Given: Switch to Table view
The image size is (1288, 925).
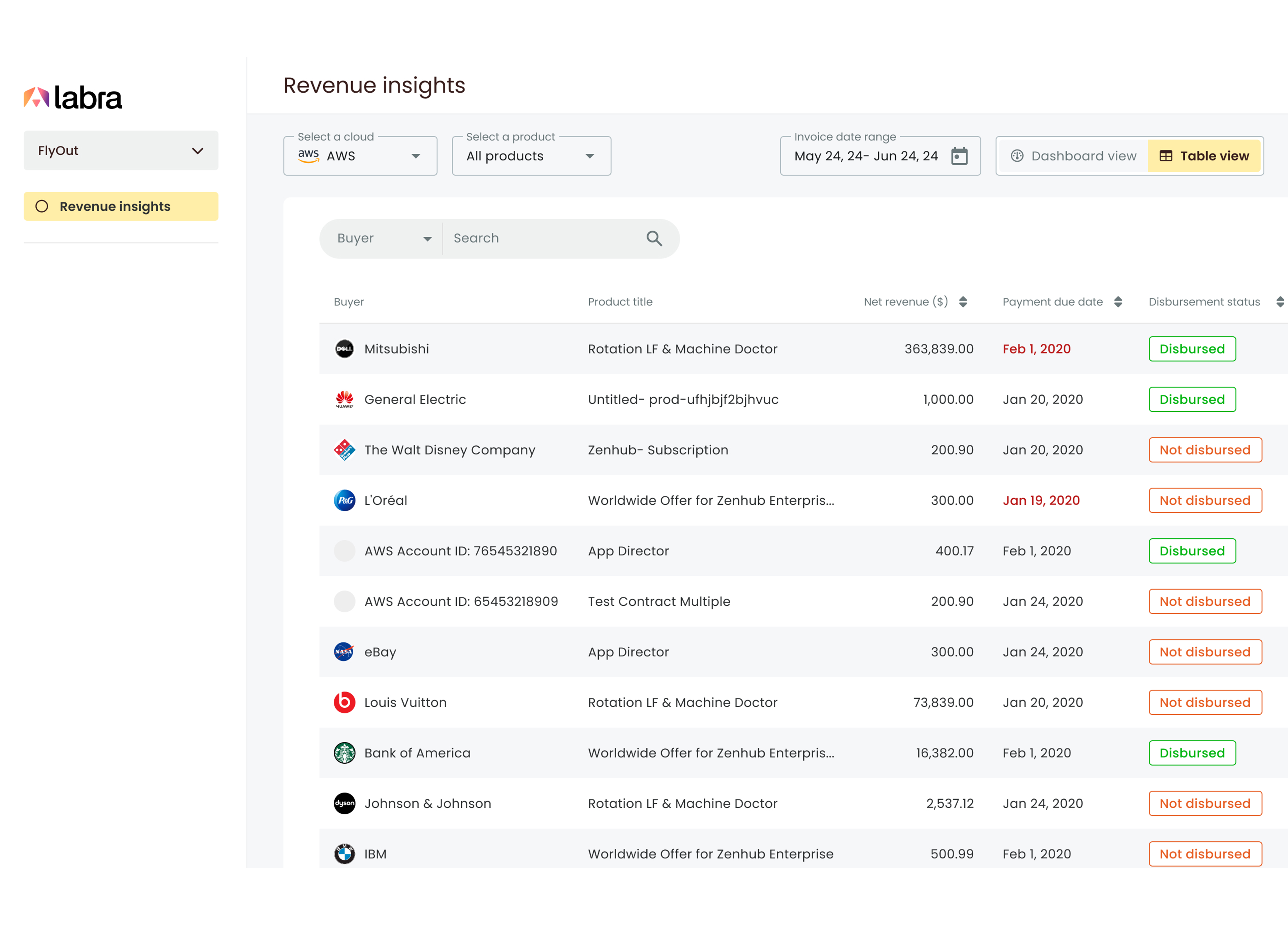Looking at the screenshot, I should pos(1204,156).
